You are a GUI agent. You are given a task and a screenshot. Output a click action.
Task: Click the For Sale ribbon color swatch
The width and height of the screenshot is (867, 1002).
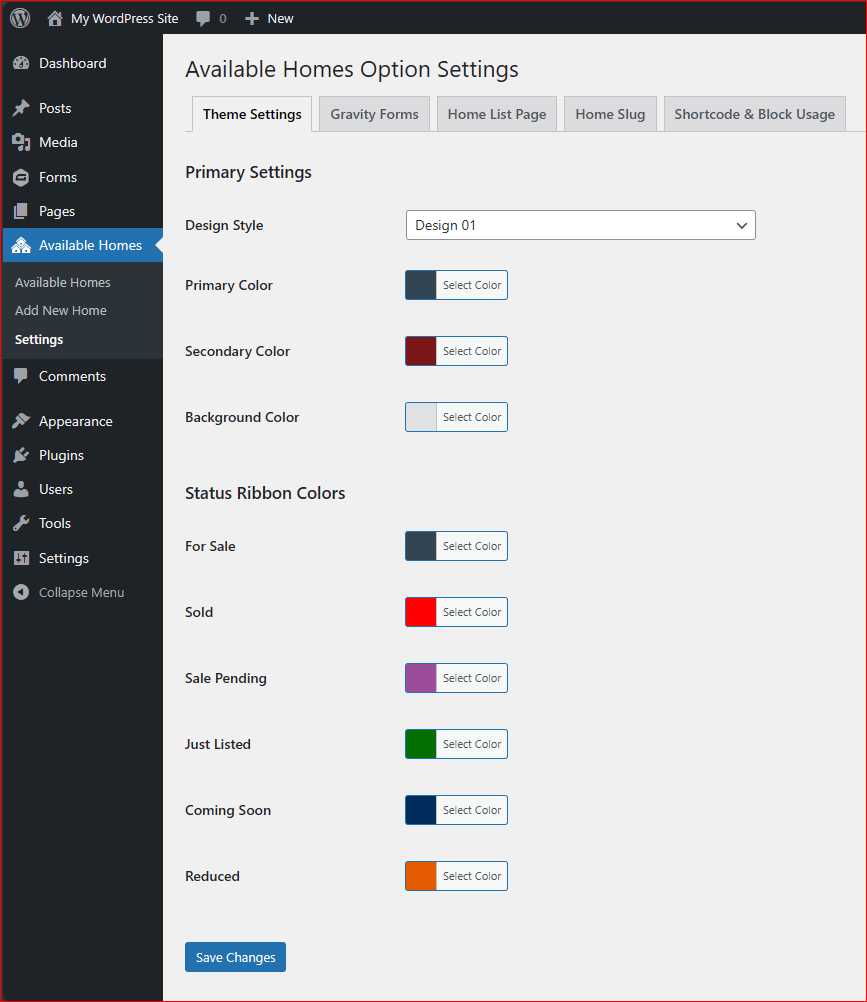coord(421,546)
